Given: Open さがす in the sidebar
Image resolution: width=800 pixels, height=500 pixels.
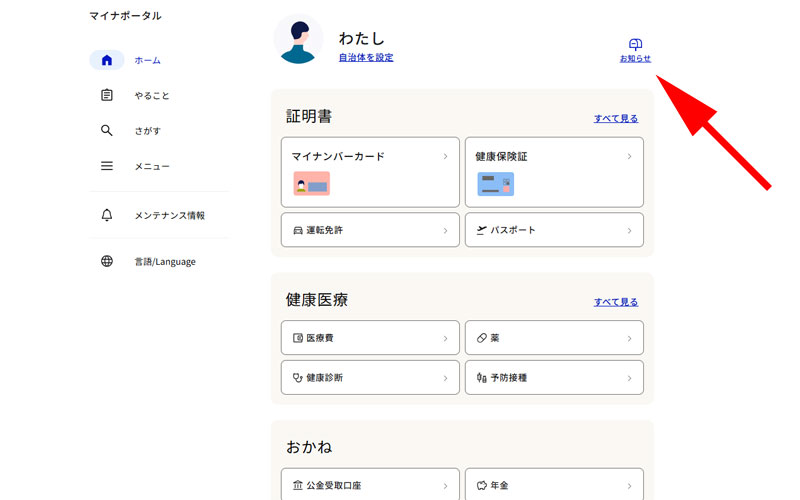Looking at the screenshot, I should click(x=147, y=131).
